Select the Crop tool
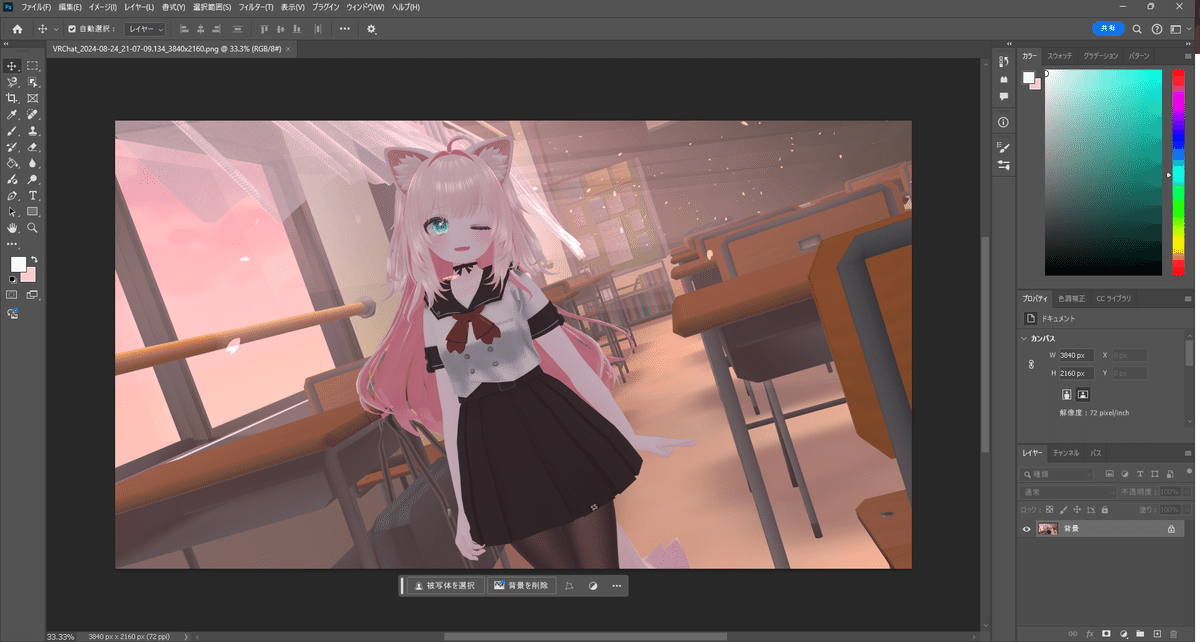The image size is (1200, 642). click(x=12, y=98)
